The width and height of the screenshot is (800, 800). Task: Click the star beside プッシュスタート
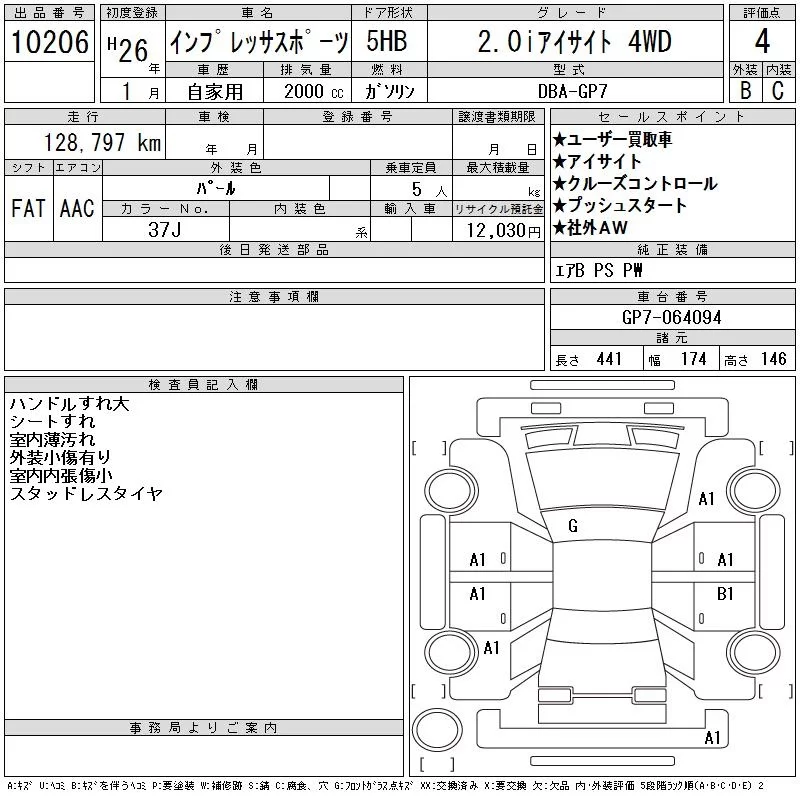coord(560,206)
